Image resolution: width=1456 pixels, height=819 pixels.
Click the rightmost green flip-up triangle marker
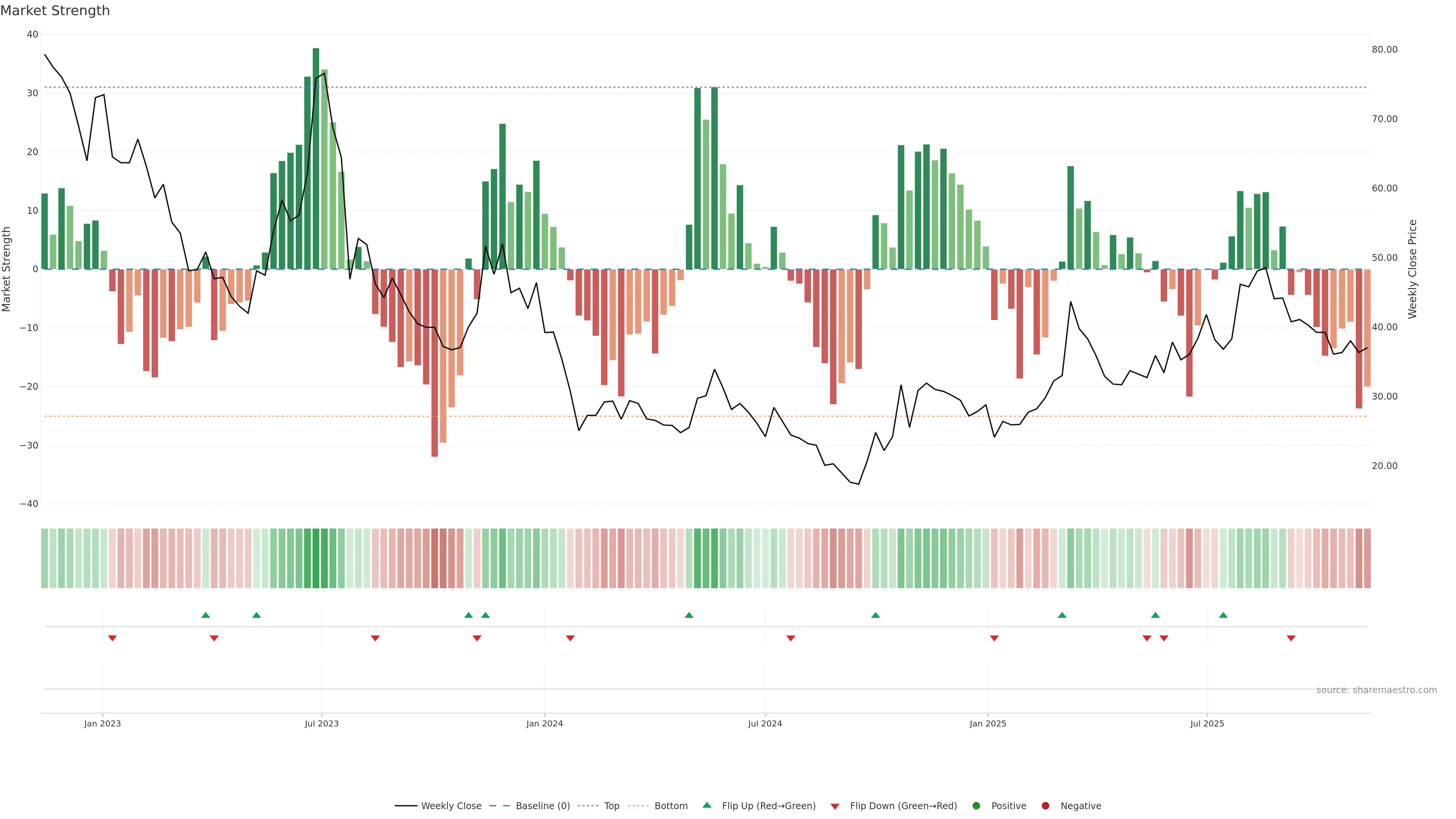(x=1223, y=615)
